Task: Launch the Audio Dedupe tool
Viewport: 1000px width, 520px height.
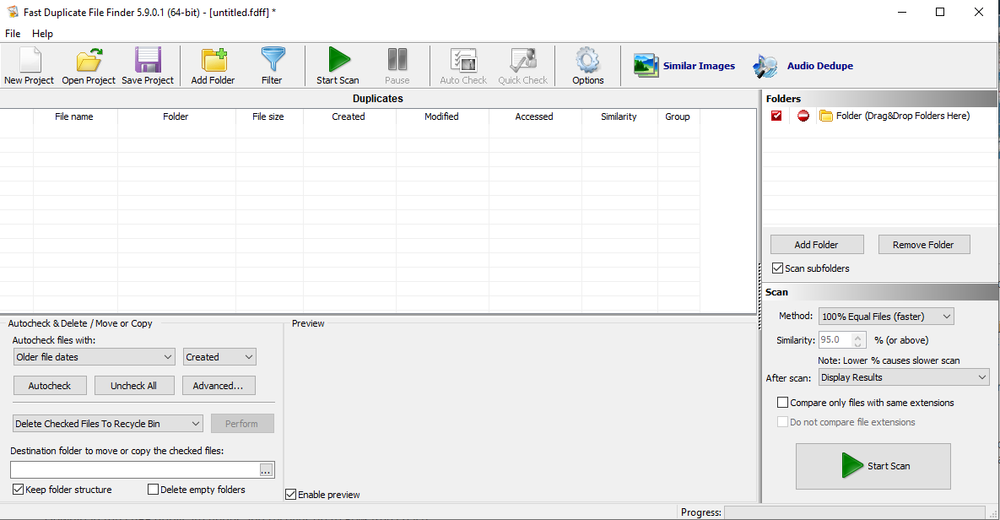Action: click(x=803, y=66)
